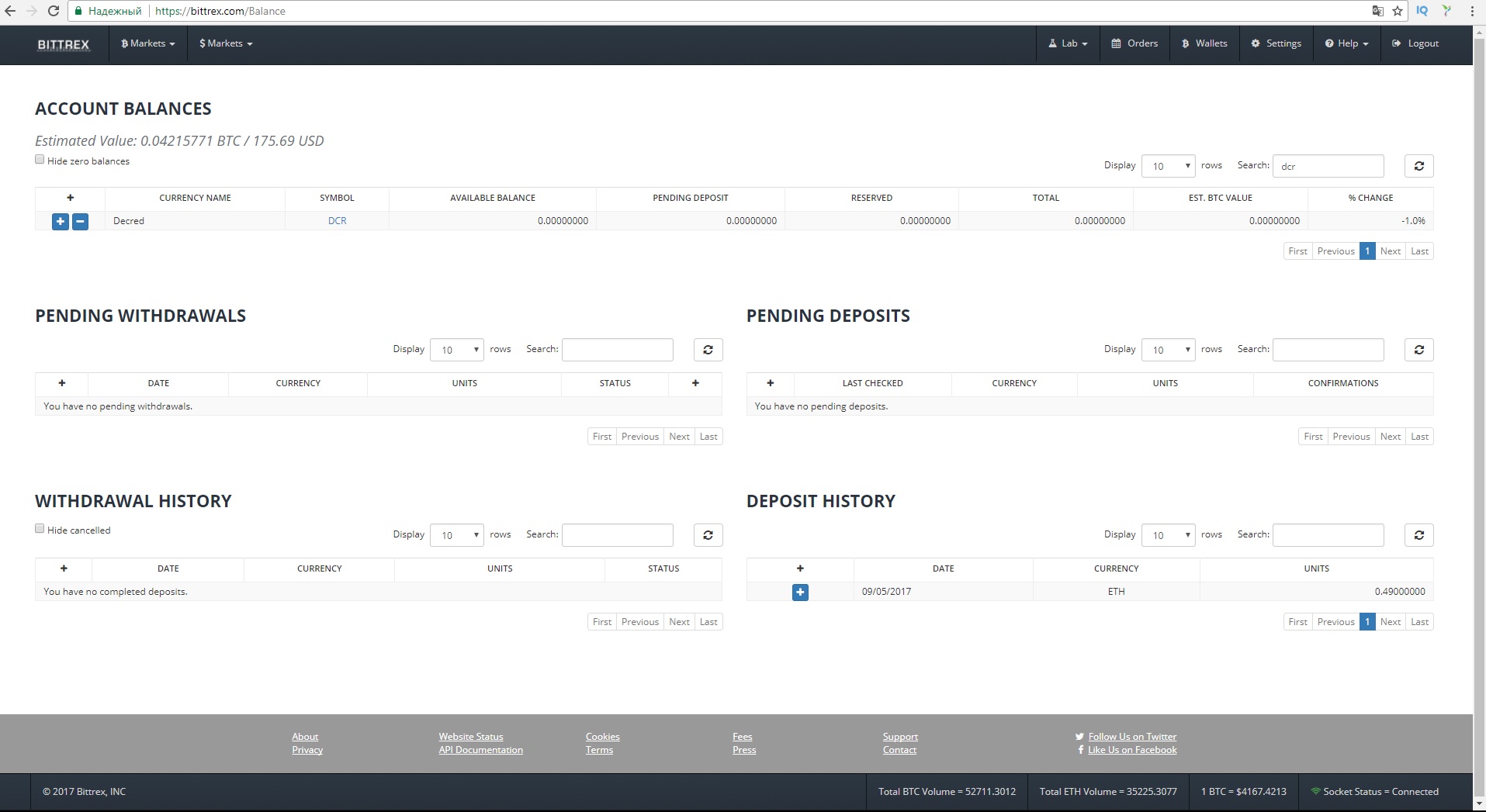Go back with the browser back arrow
The width and height of the screenshot is (1486, 812).
(x=10, y=11)
